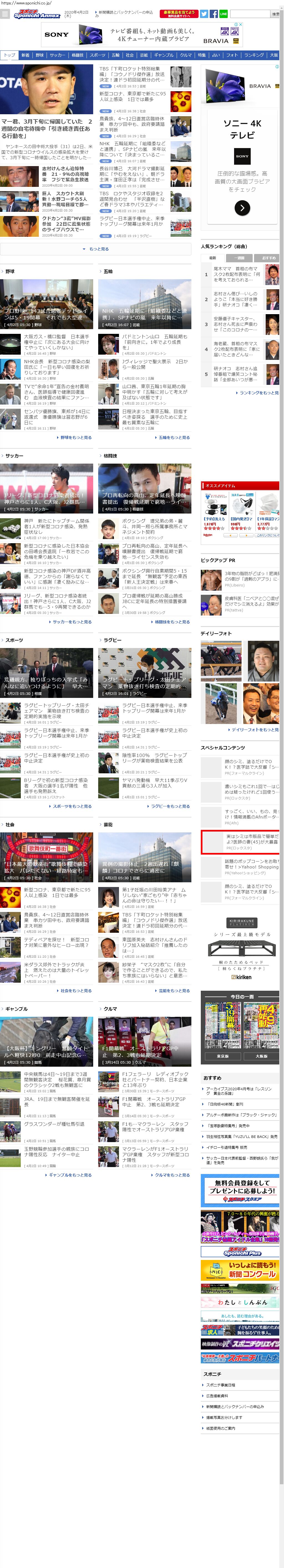Click the スポニチ求人 banner
284x1568 pixels.
[240, 1330]
